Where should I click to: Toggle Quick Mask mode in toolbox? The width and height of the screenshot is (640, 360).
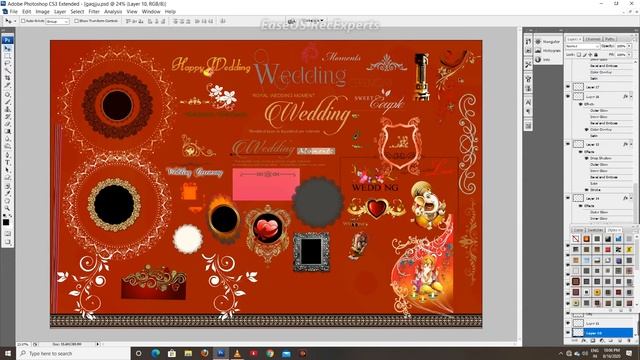tap(7, 234)
